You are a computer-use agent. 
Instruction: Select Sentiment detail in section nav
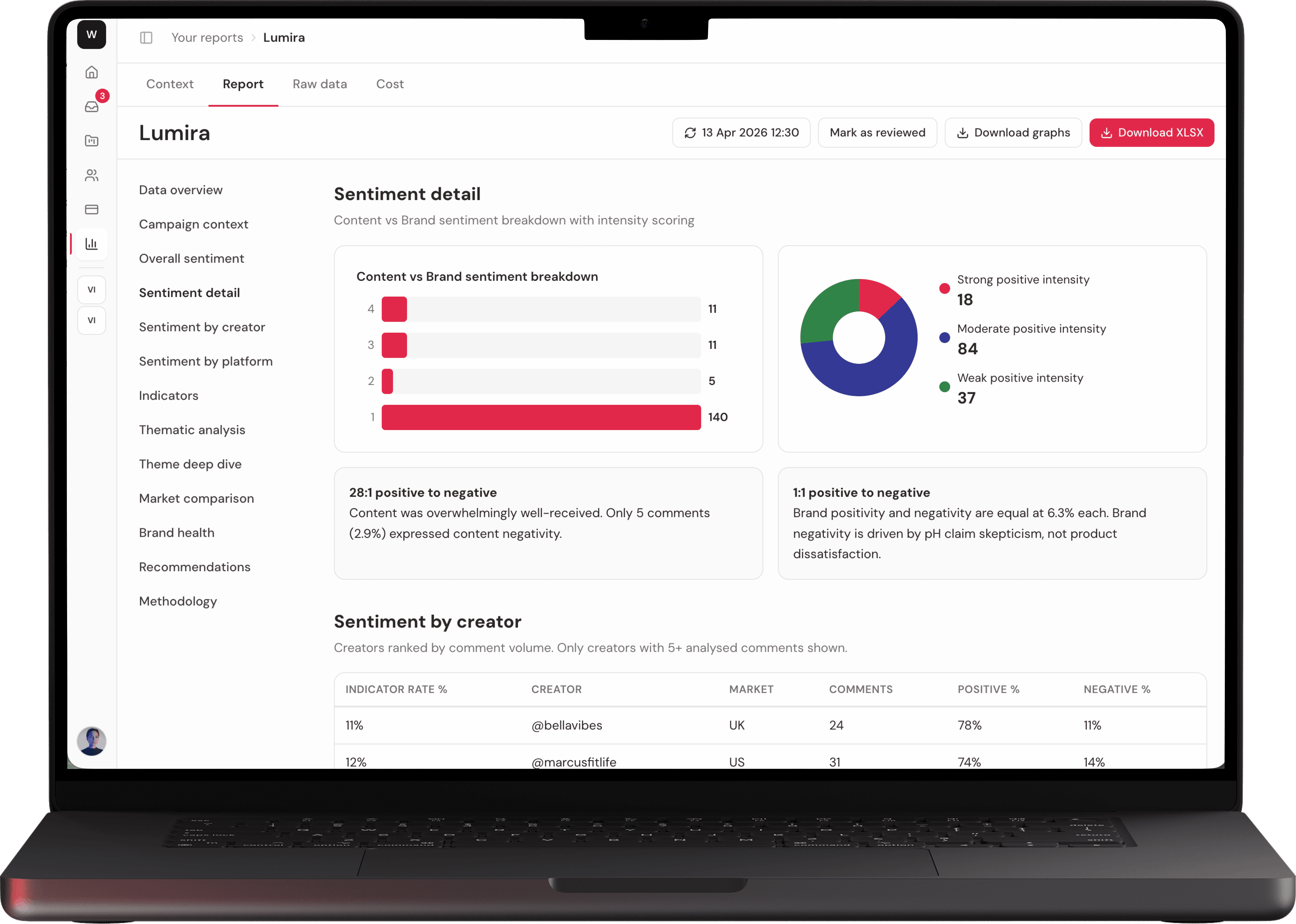pyautogui.click(x=190, y=293)
